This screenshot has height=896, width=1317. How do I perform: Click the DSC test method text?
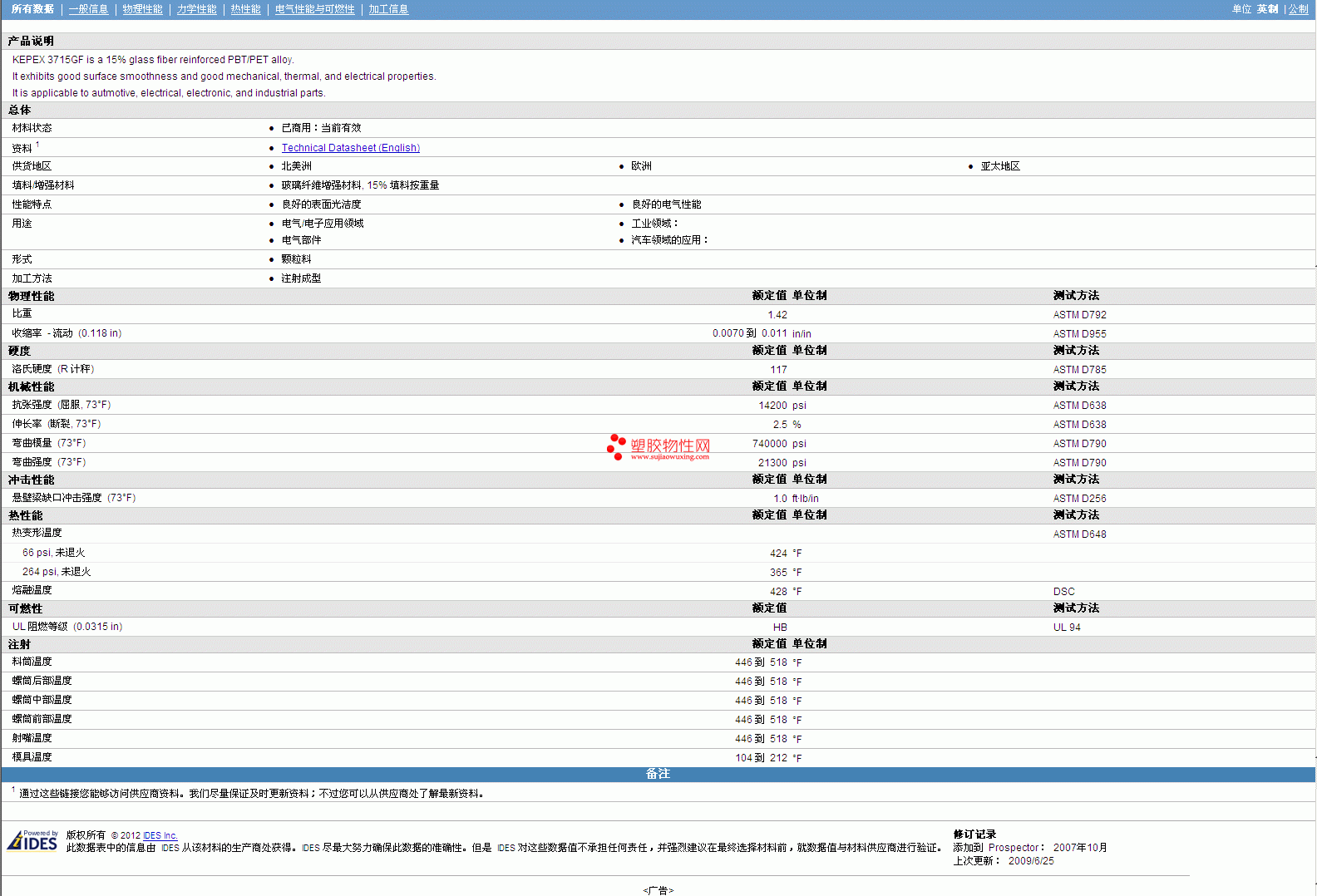tap(1063, 592)
